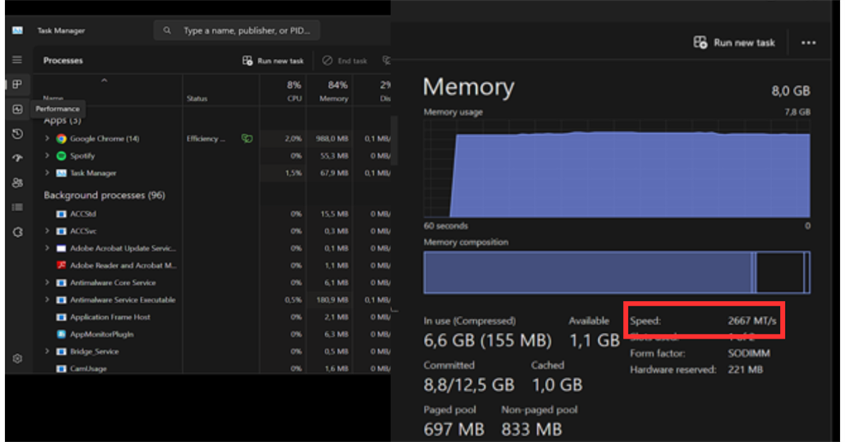The width and height of the screenshot is (845, 442).
Task: Click the Task Manager app icon in title bar
Action: click(17, 31)
